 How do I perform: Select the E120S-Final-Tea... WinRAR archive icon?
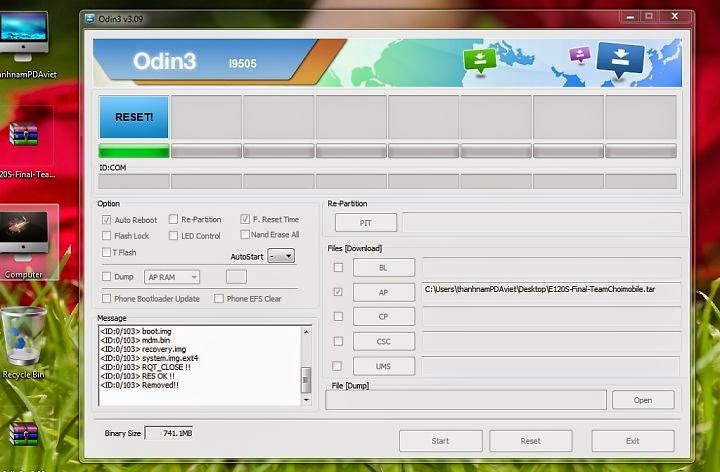pyautogui.click(x=23, y=134)
